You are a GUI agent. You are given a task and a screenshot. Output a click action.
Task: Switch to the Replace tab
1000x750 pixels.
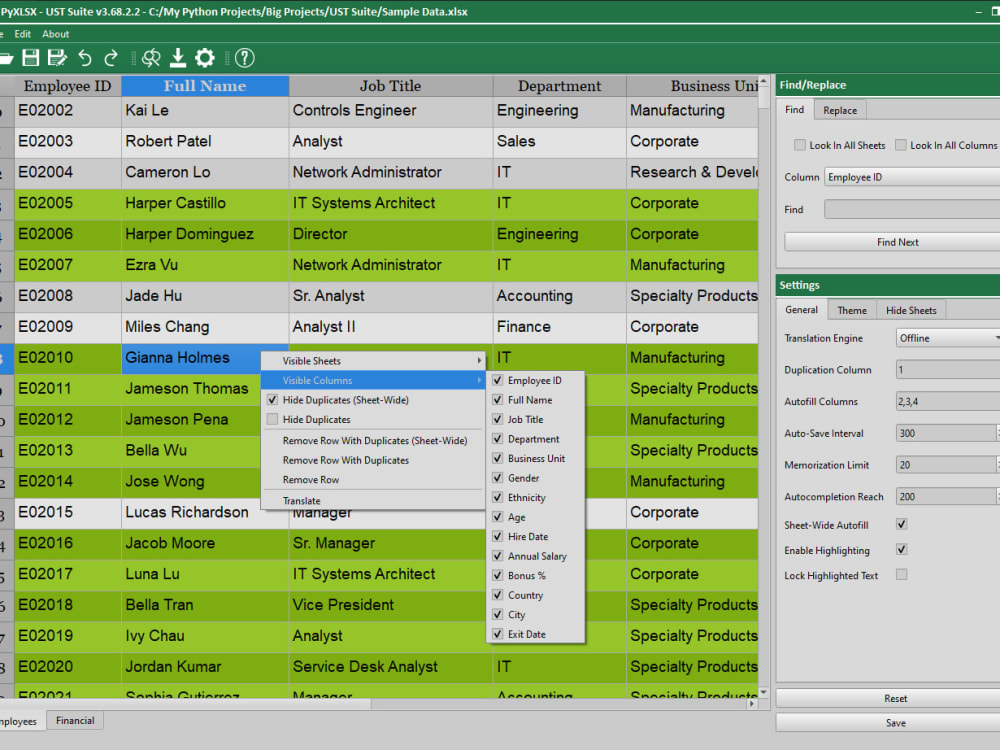(840, 109)
